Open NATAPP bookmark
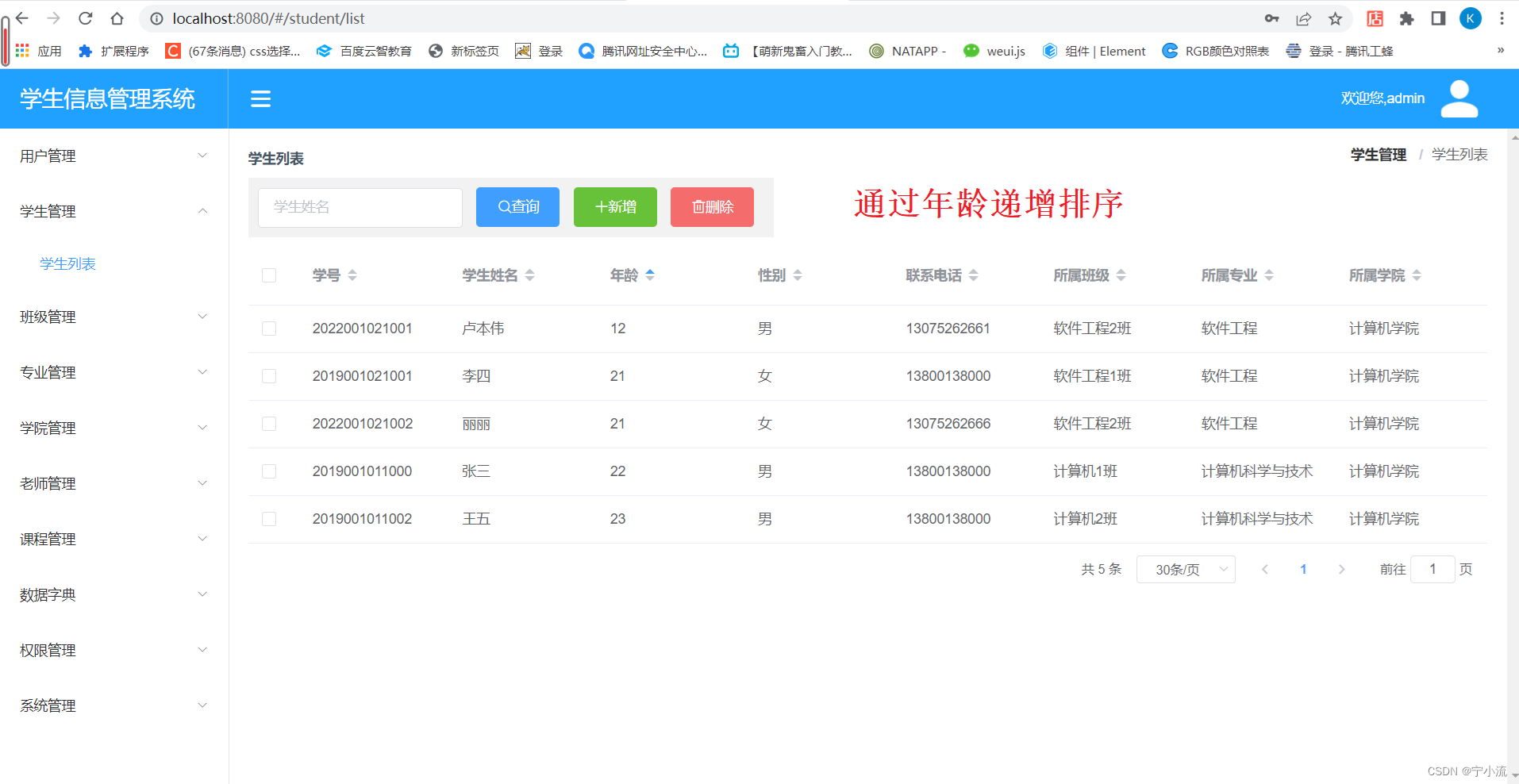The image size is (1519, 784). [x=907, y=51]
